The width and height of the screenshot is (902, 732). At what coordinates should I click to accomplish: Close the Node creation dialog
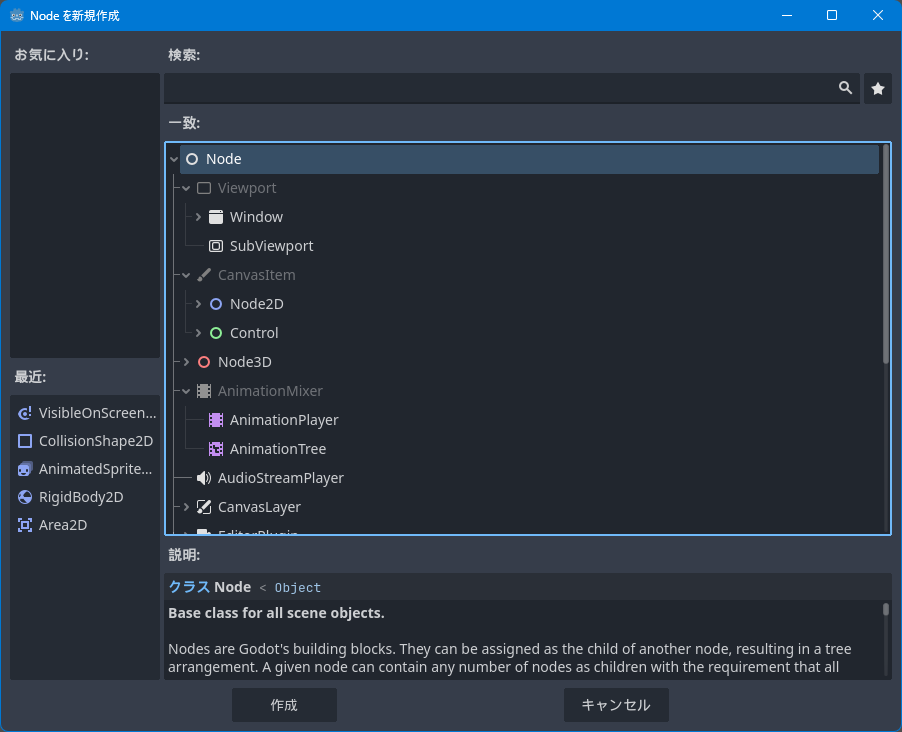click(x=878, y=16)
